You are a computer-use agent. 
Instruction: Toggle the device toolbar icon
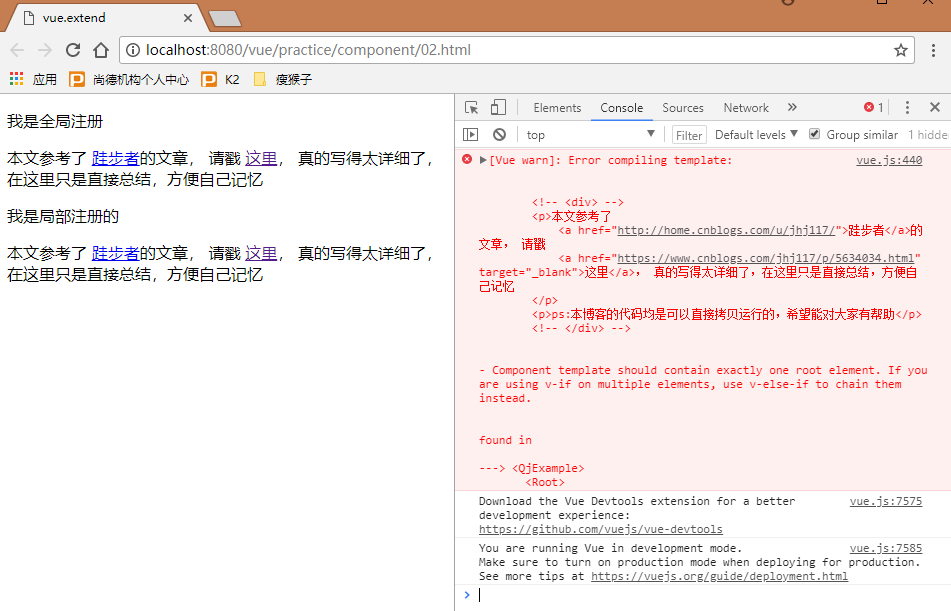click(x=498, y=108)
